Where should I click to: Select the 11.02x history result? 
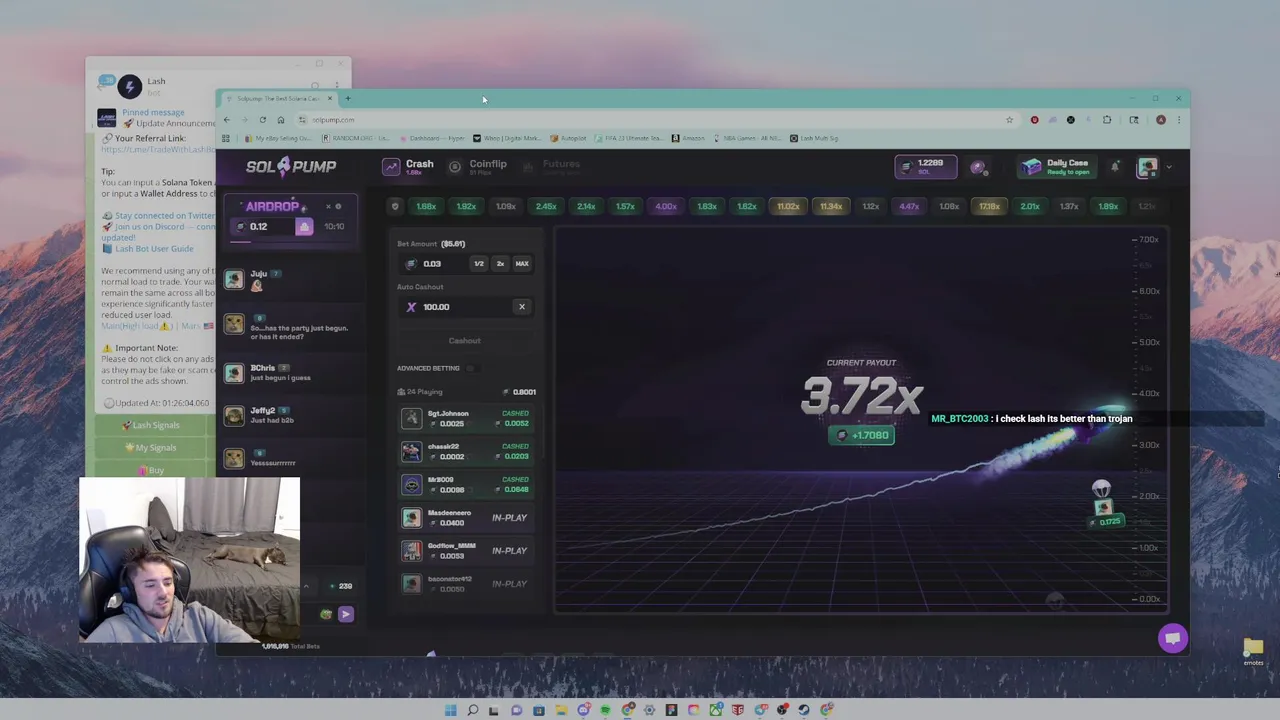click(x=788, y=206)
